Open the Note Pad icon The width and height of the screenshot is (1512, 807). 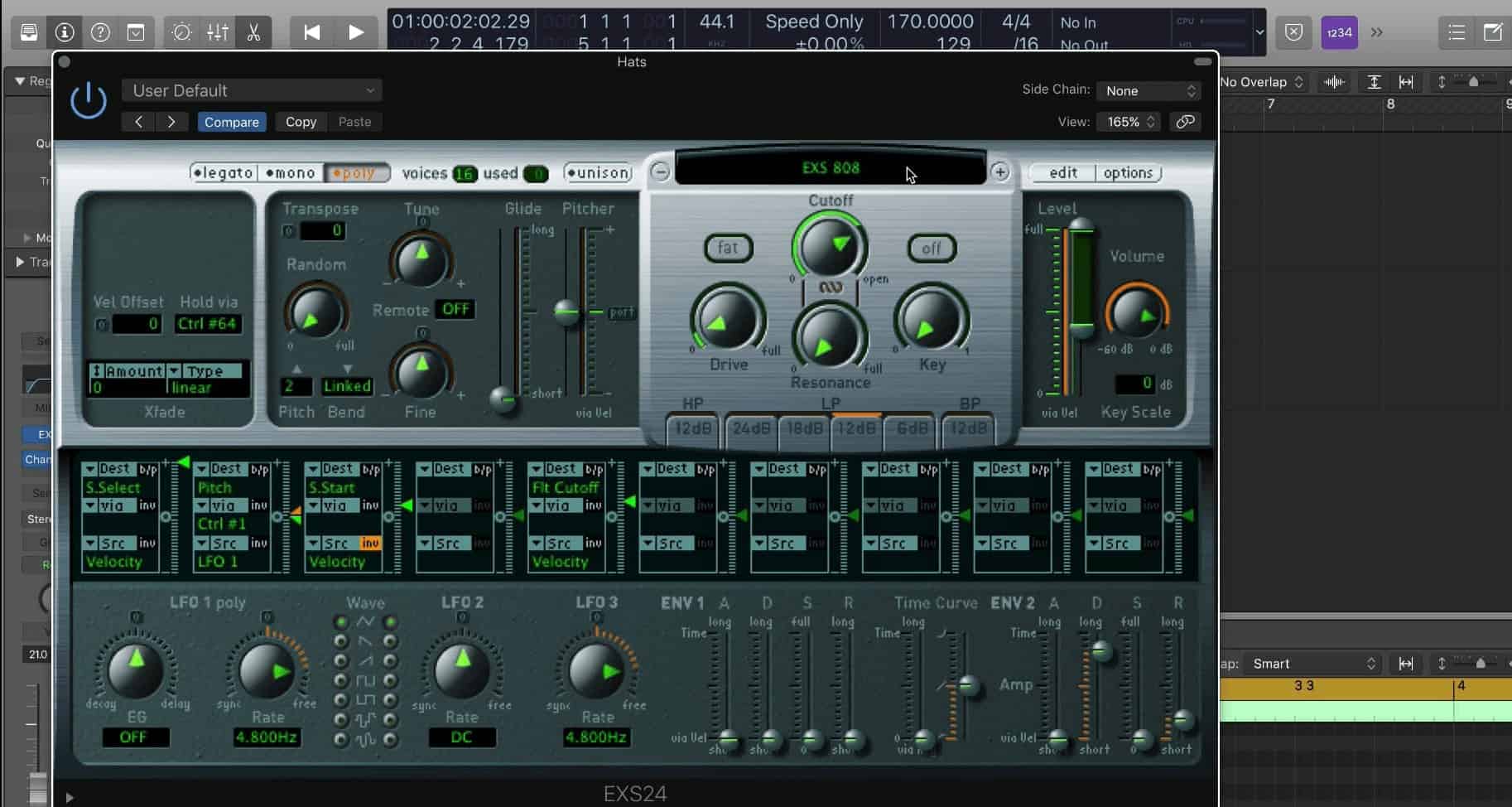(1493, 32)
